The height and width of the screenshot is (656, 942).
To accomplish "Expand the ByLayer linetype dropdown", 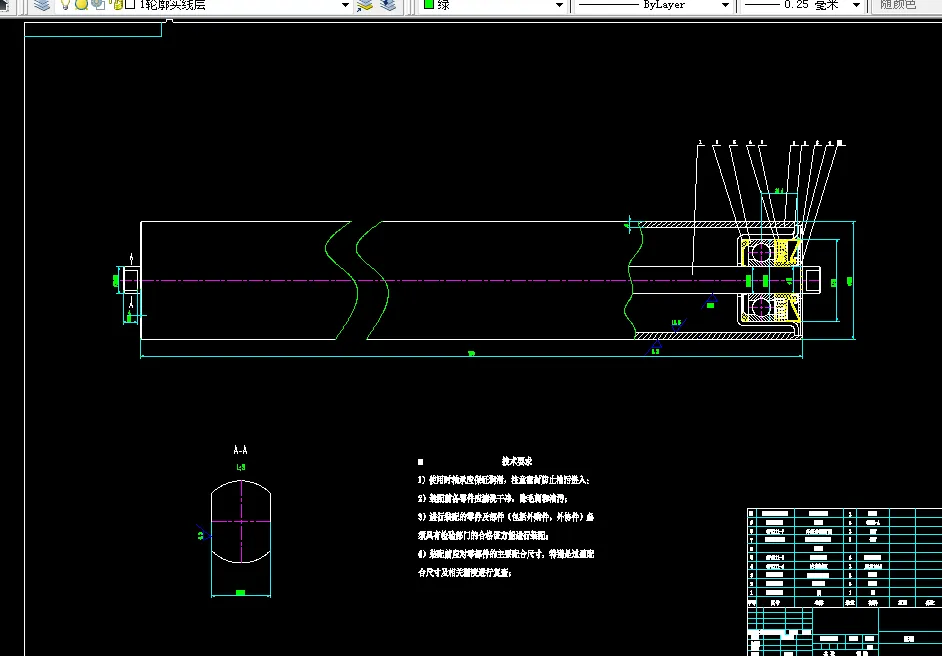I will tap(725, 5).
